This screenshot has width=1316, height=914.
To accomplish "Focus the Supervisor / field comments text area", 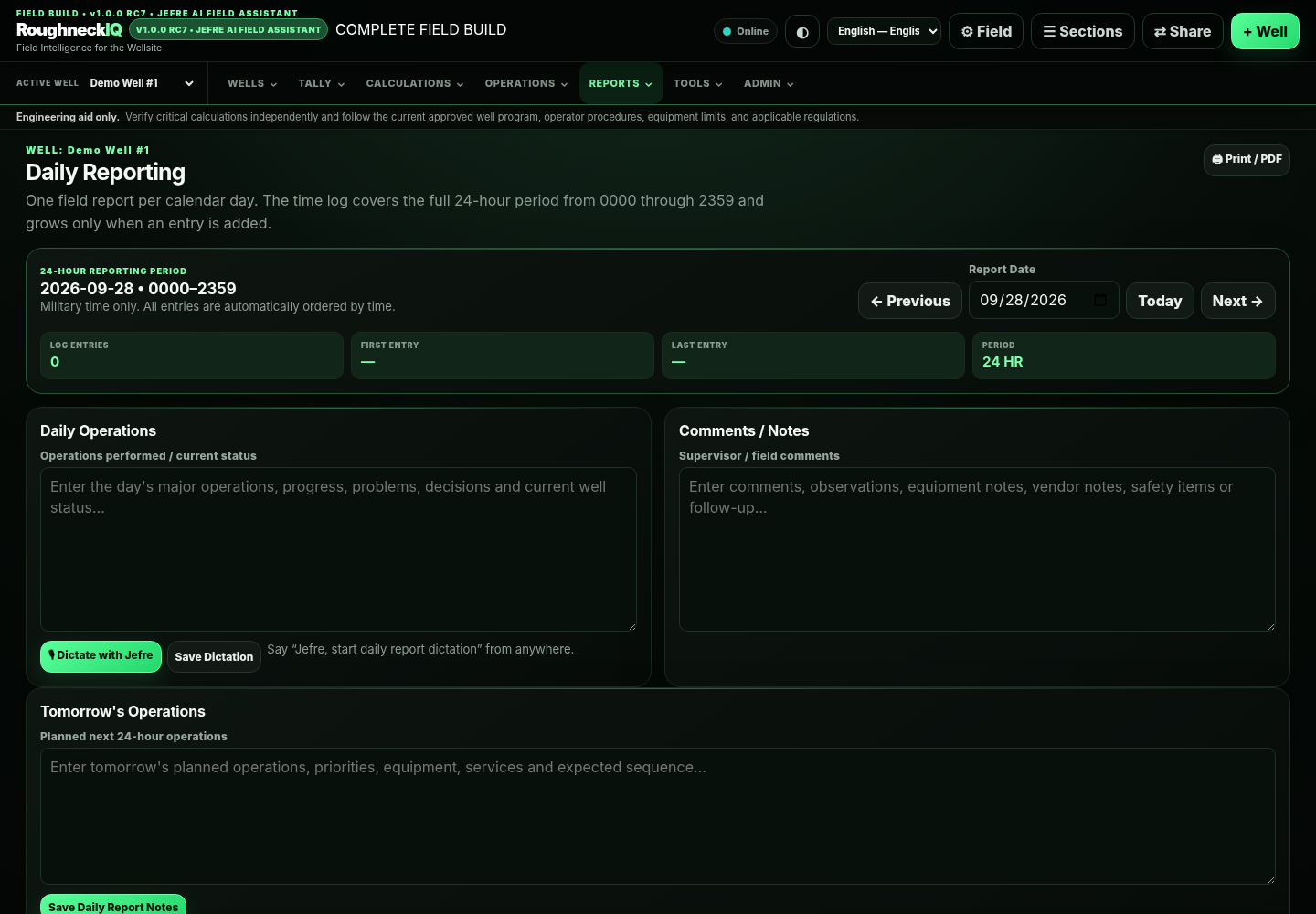I will 977,549.
